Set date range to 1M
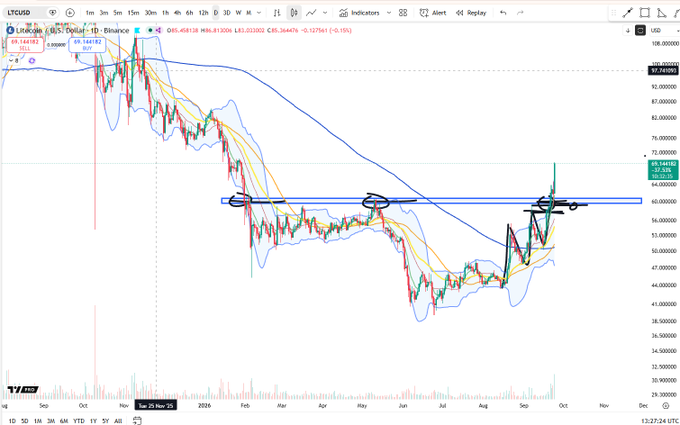Image resolution: width=680 pixels, height=425 pixels. [x=38, y=421]
